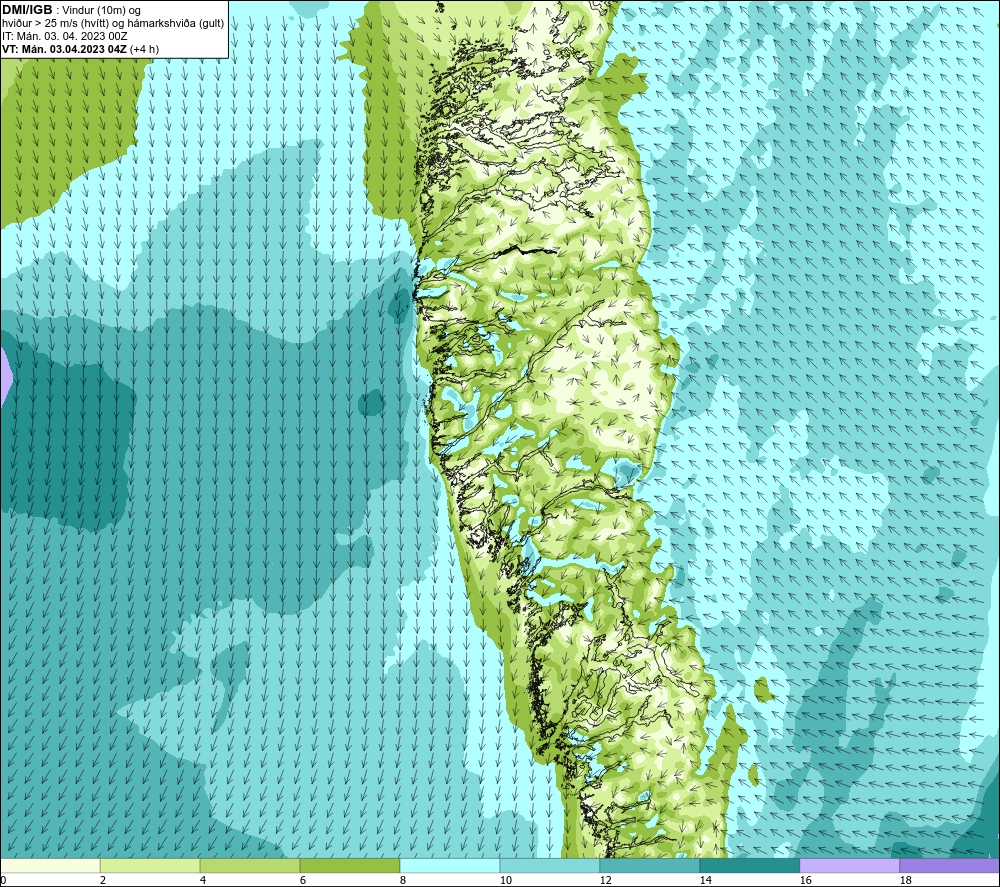The image size is (1000, 887).
Task: Click the thick black fjord line on the map
Action: point(527,250)
